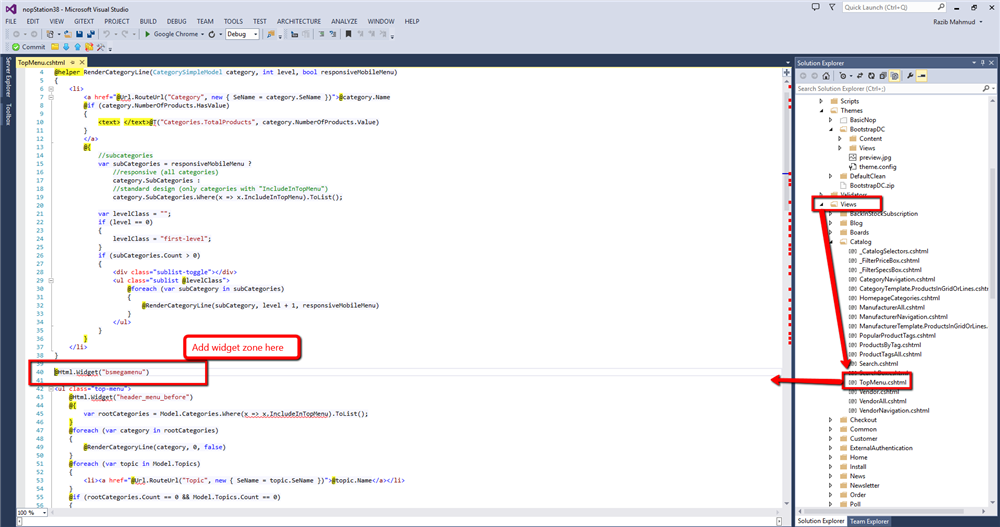Screen dimensions: 1000x527
Task: Open the BUILD menu
Action: tap(148, 22)
